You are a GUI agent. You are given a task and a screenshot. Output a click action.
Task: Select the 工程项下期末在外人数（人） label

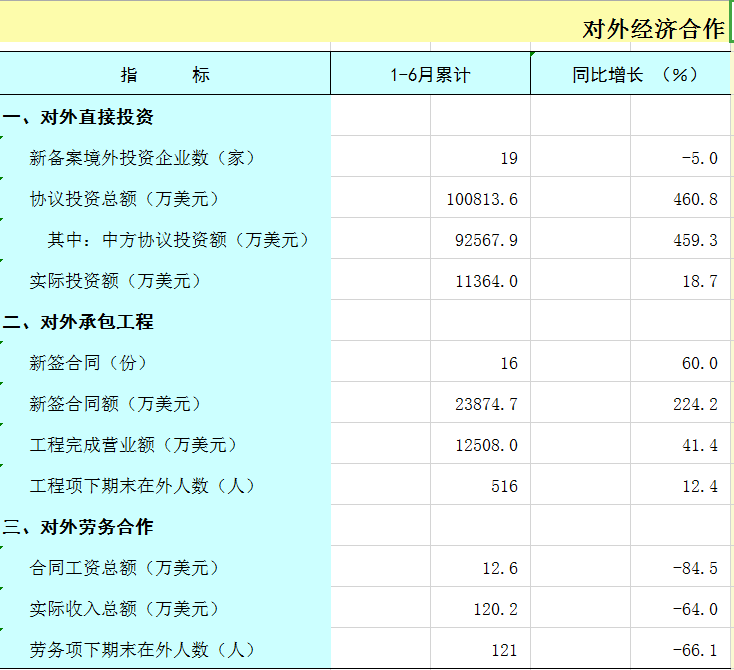pyautogui.click(x=143, y=486)
